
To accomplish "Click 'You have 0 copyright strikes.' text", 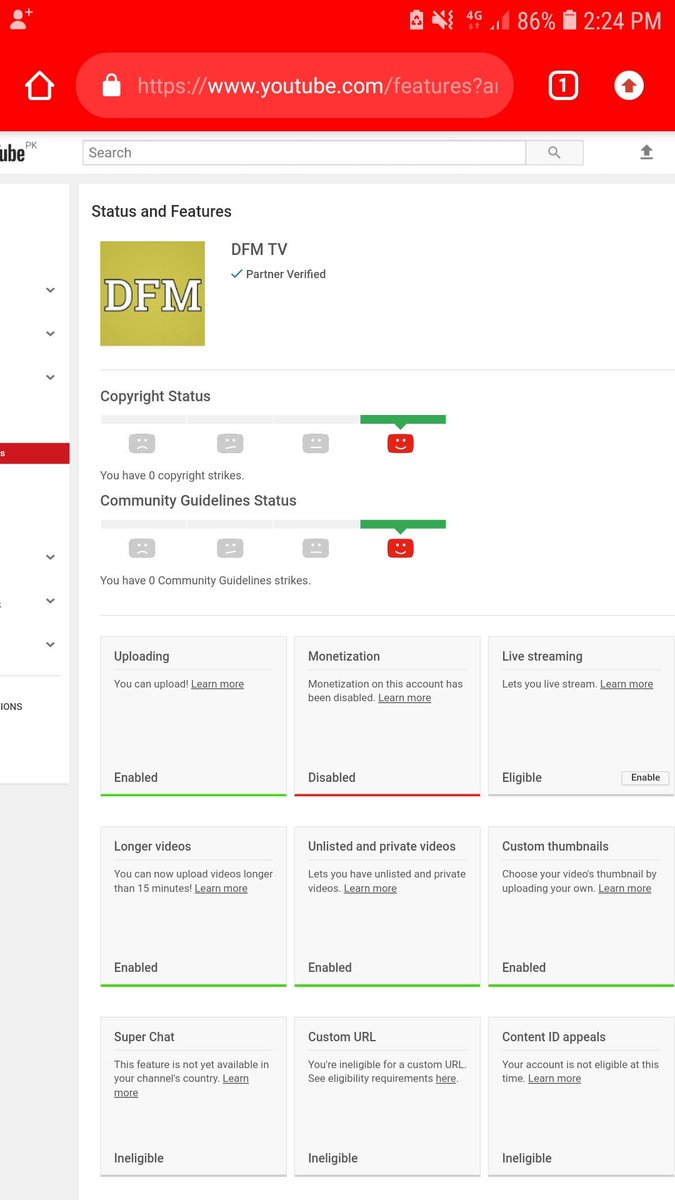I will tap(172, 476).
